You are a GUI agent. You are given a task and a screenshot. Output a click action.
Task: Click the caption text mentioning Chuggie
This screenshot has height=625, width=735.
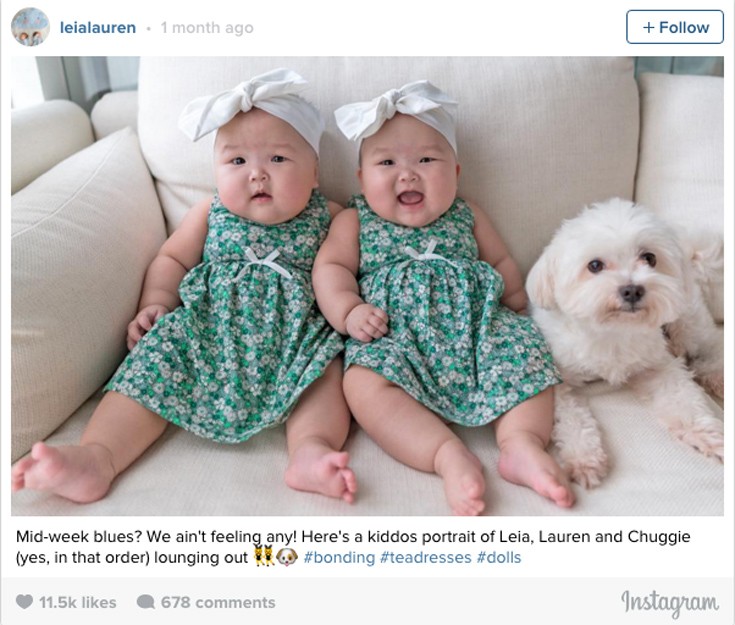tap(352, 547)
